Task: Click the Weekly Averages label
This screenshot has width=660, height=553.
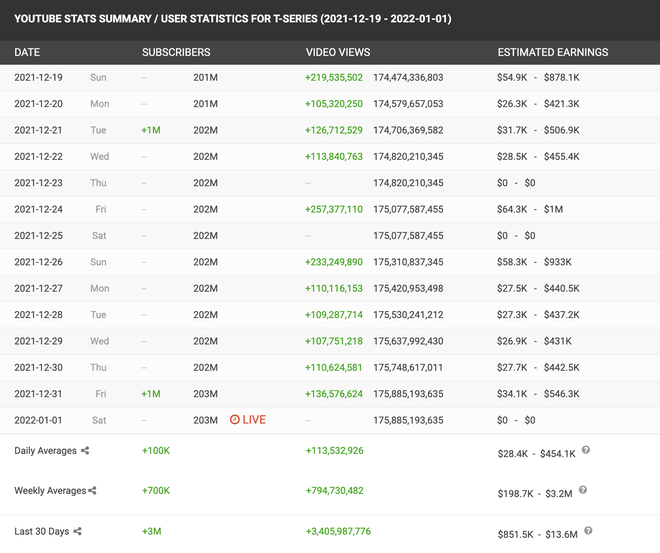Action: [50, 491]
